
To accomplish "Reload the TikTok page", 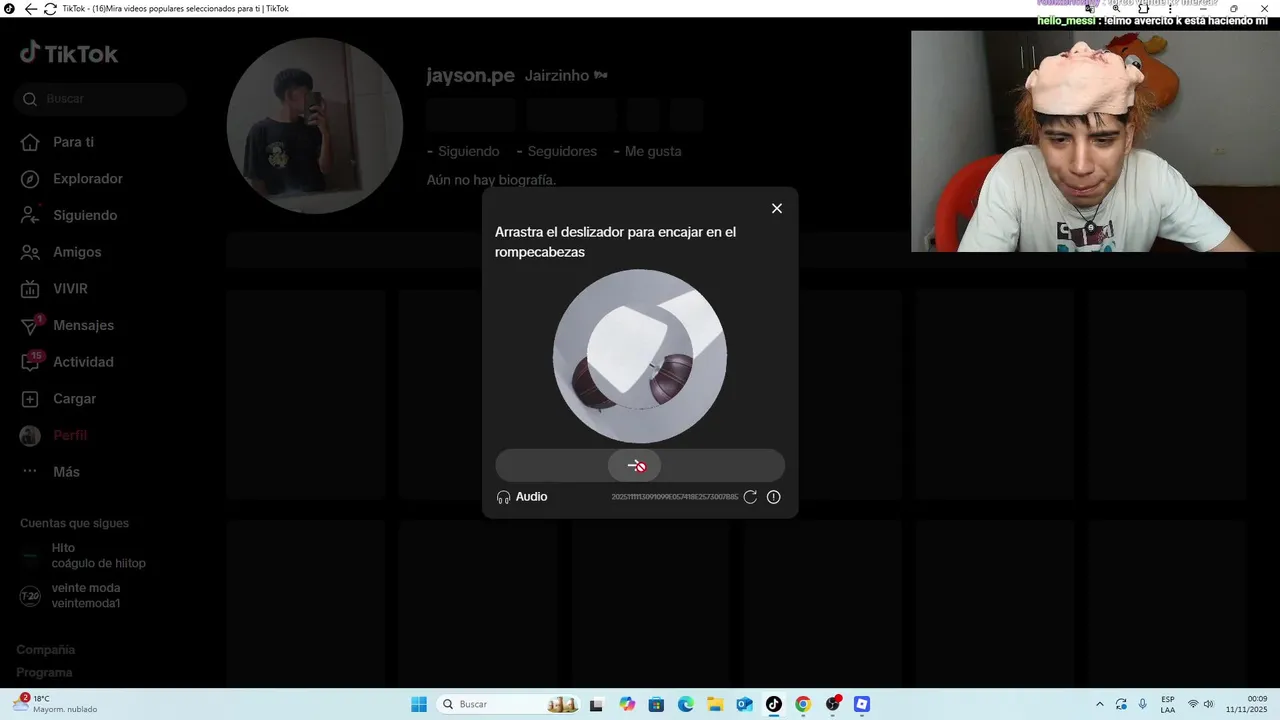I will 50,9.
